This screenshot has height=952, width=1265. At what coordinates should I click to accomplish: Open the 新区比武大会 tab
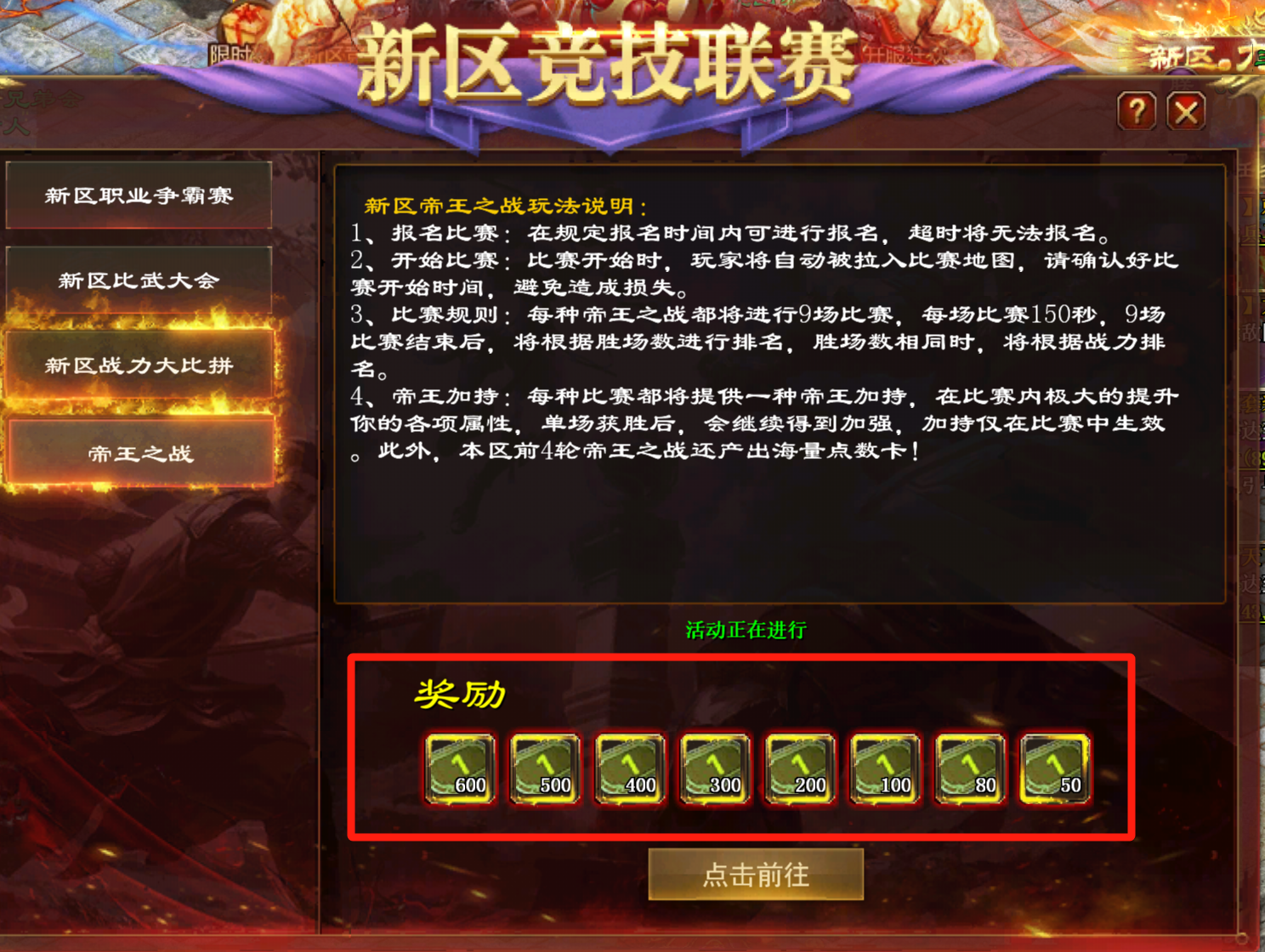139,280
